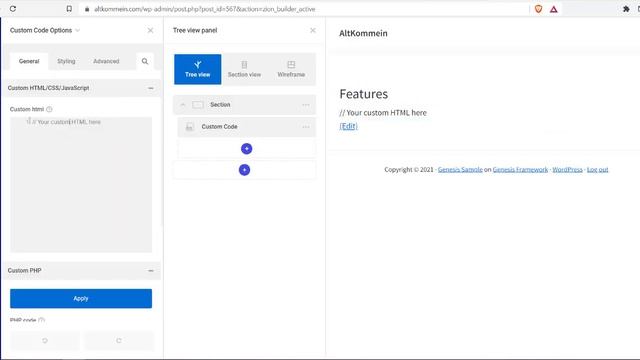The height and width of the screenshot is (360, 640).
Task: Click the Features heading
Action: coord(364,94)
